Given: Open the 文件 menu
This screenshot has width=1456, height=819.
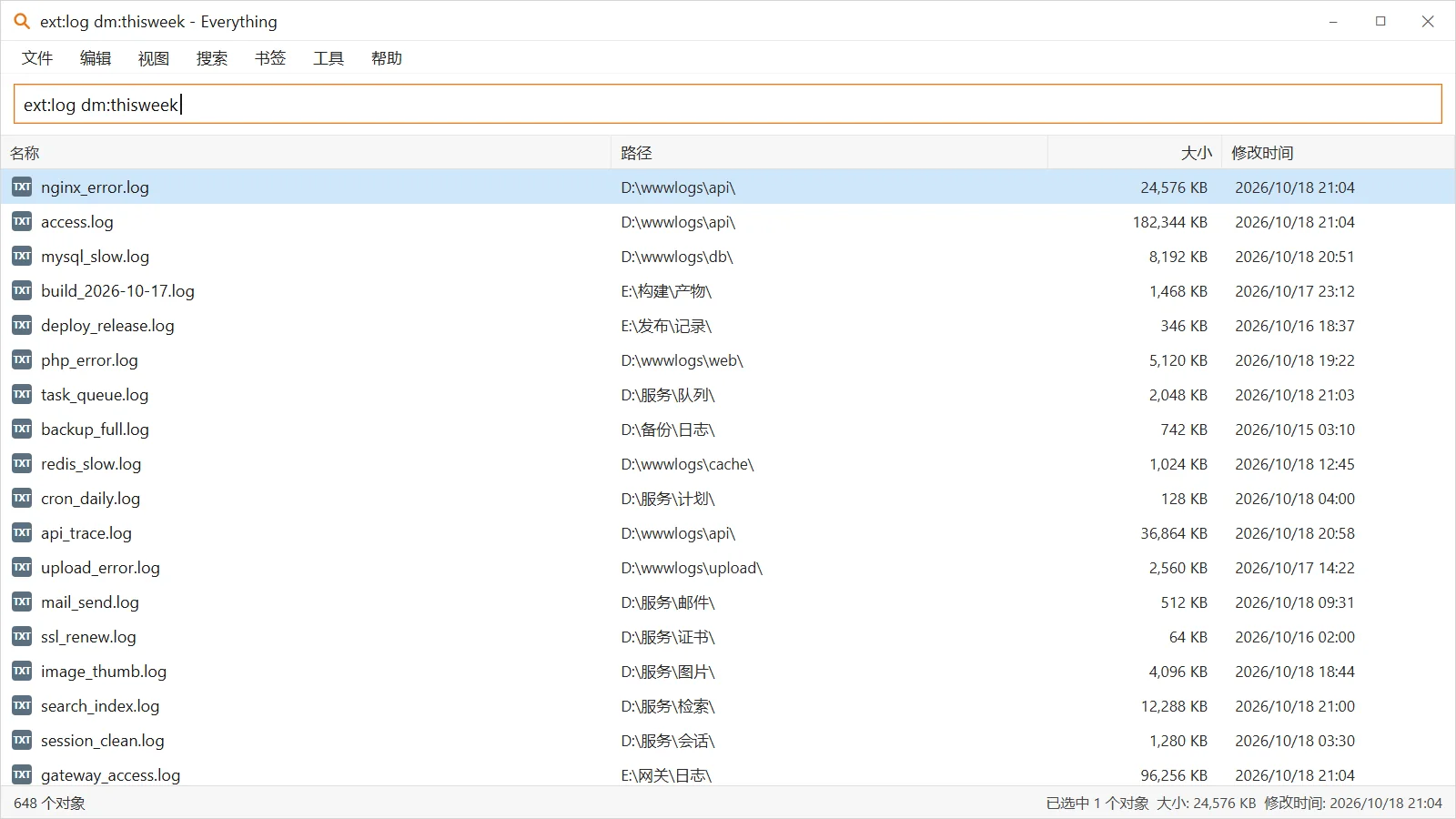Looking at the screenshot, I should coord(37,58).
